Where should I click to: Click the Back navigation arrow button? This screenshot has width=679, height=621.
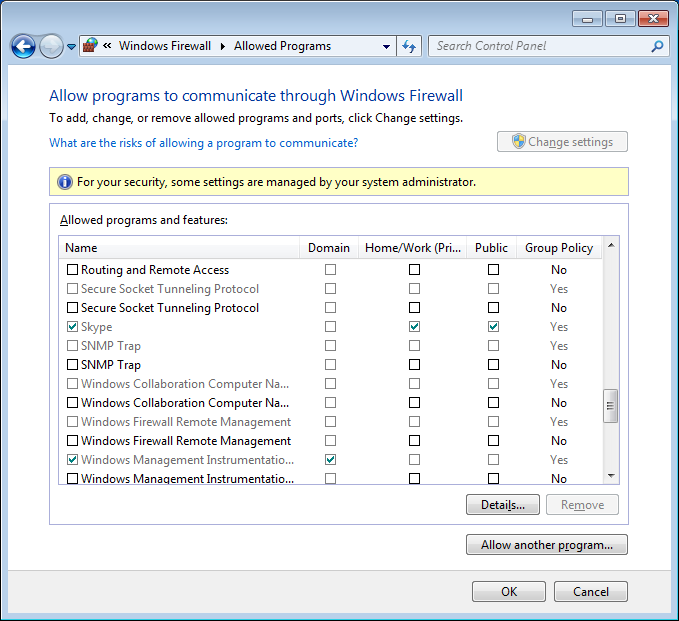point(23,46)
